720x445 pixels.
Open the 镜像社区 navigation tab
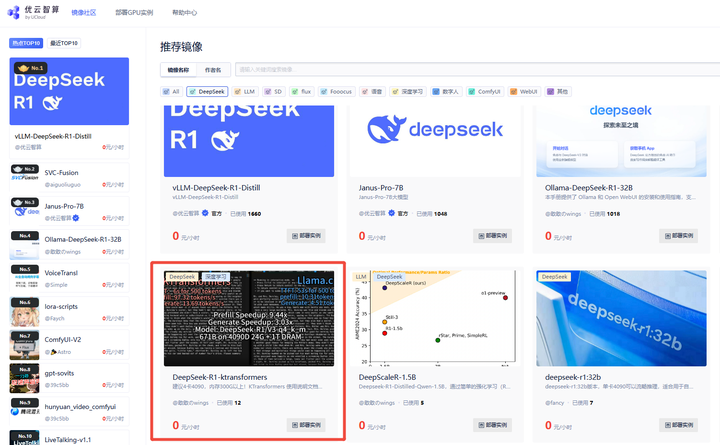[x=84, y=12]
